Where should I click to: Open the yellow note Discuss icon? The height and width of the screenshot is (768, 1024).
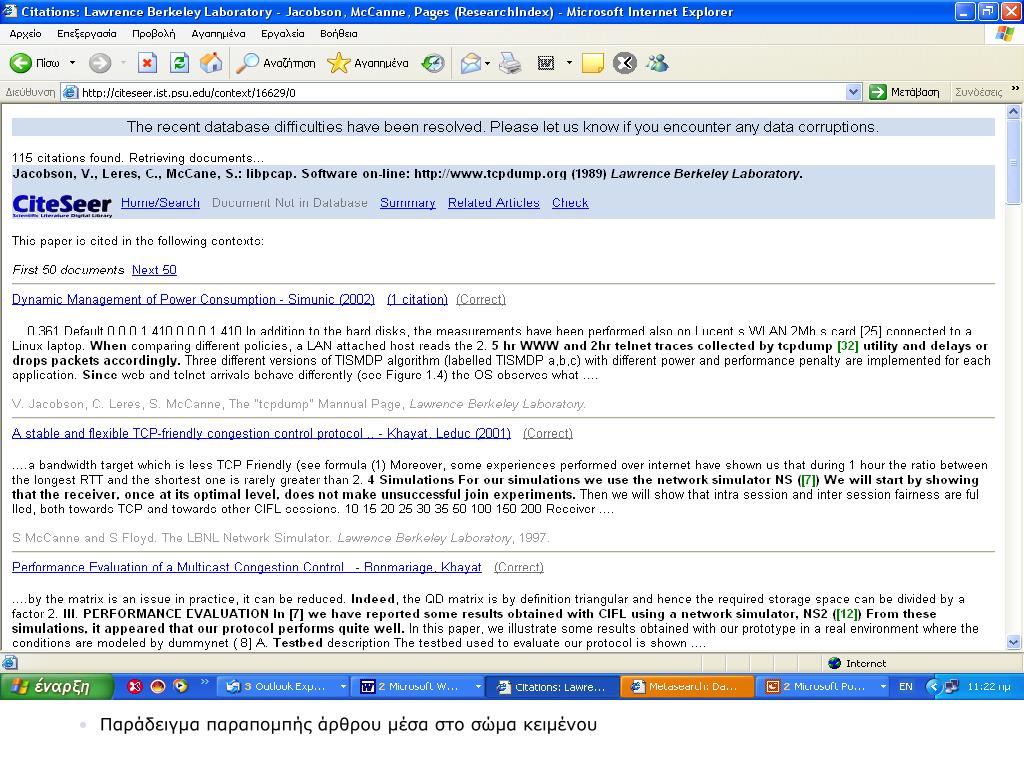tap(592, 63)
